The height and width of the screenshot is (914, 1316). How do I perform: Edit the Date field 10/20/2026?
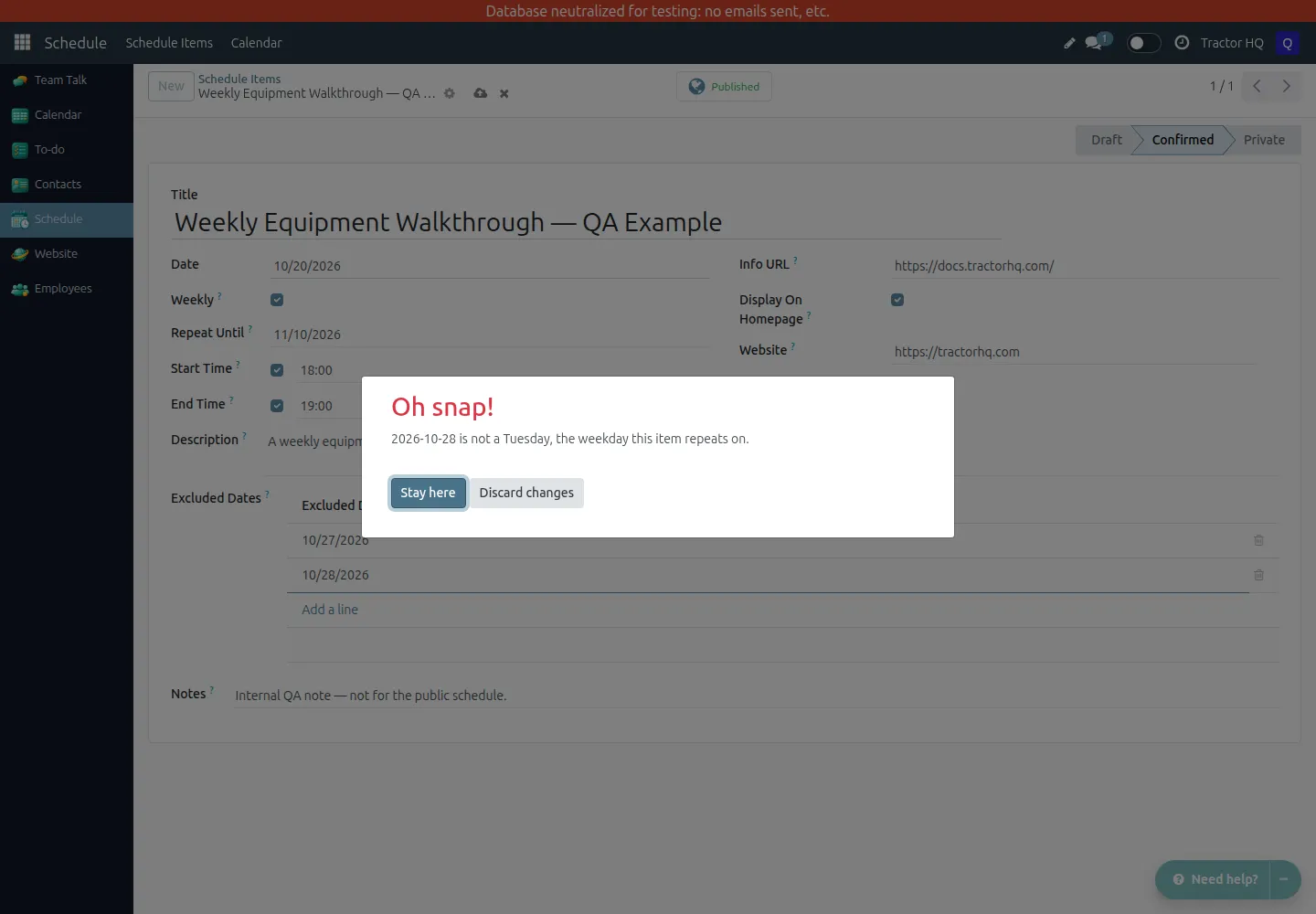pos(490,266)
